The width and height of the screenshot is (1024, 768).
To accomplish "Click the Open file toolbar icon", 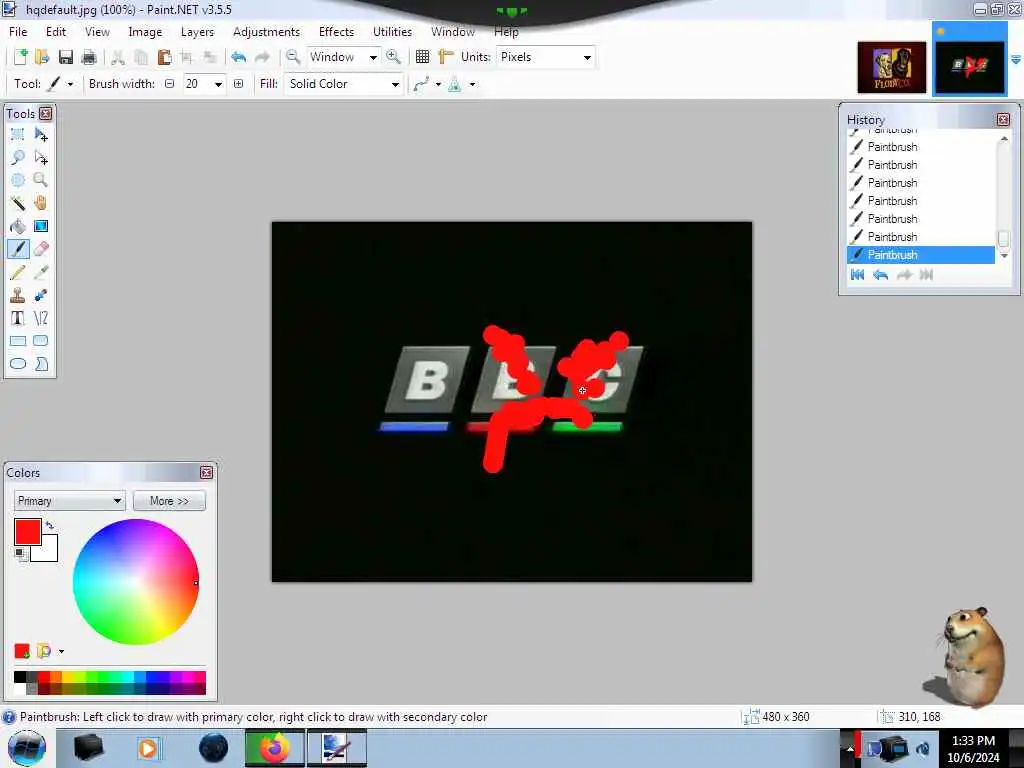I will click(42, 57).
